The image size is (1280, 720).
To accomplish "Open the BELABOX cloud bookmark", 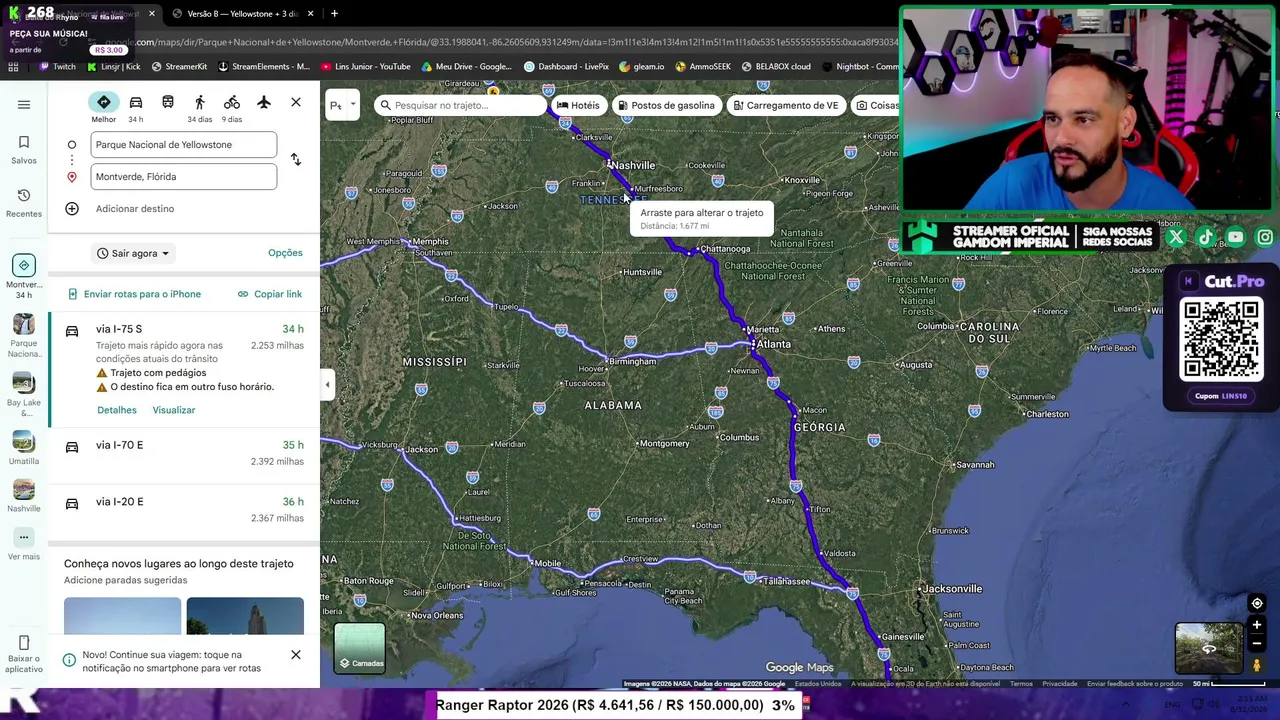I will click(776, 67).
